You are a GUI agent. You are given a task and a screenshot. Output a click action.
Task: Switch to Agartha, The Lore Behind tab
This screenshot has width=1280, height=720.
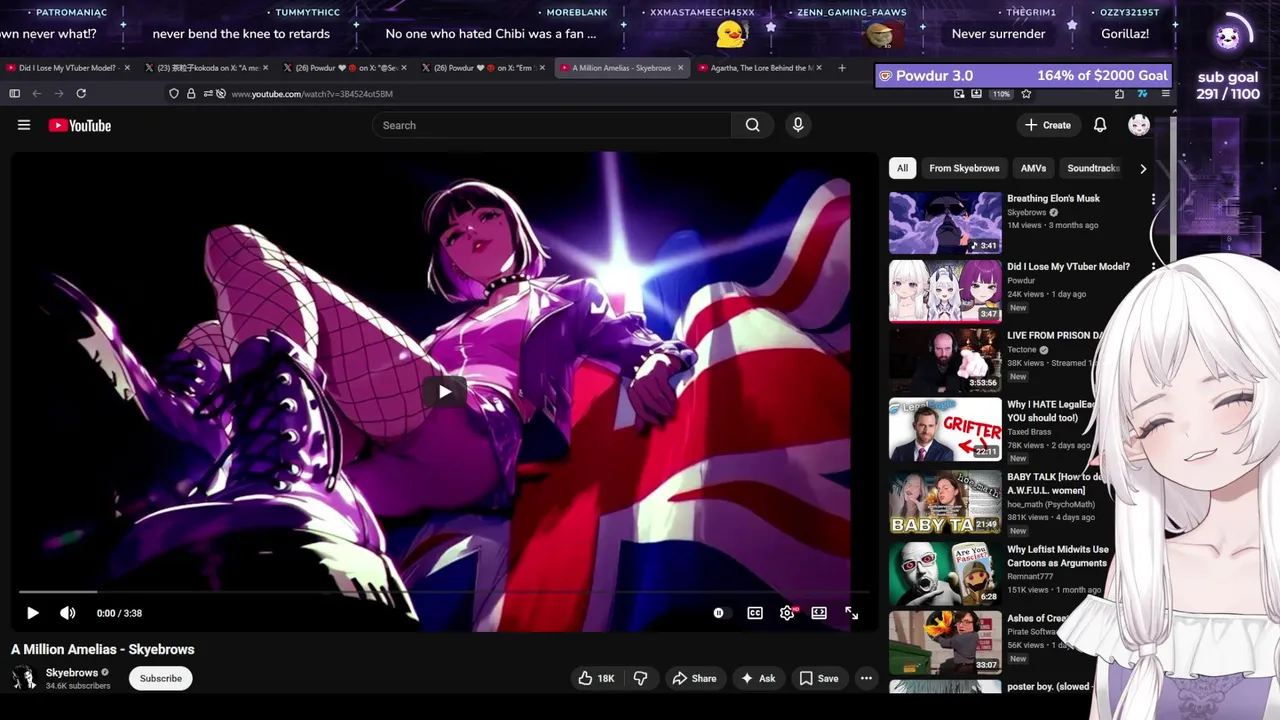[758, 68]
